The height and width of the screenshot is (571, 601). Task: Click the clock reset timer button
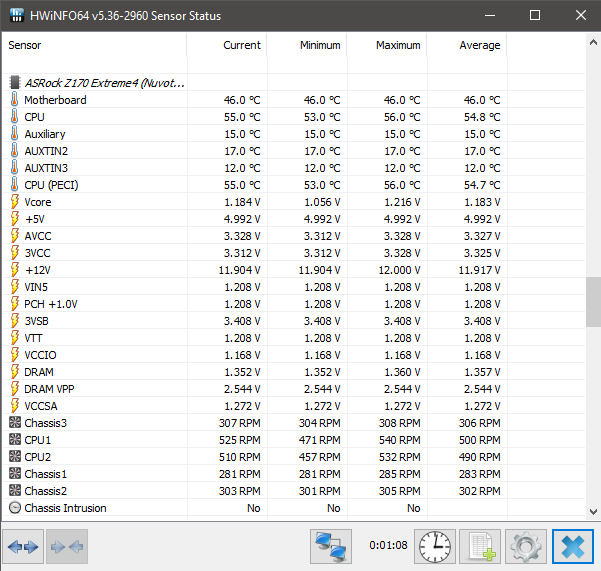tap(435, 546)
